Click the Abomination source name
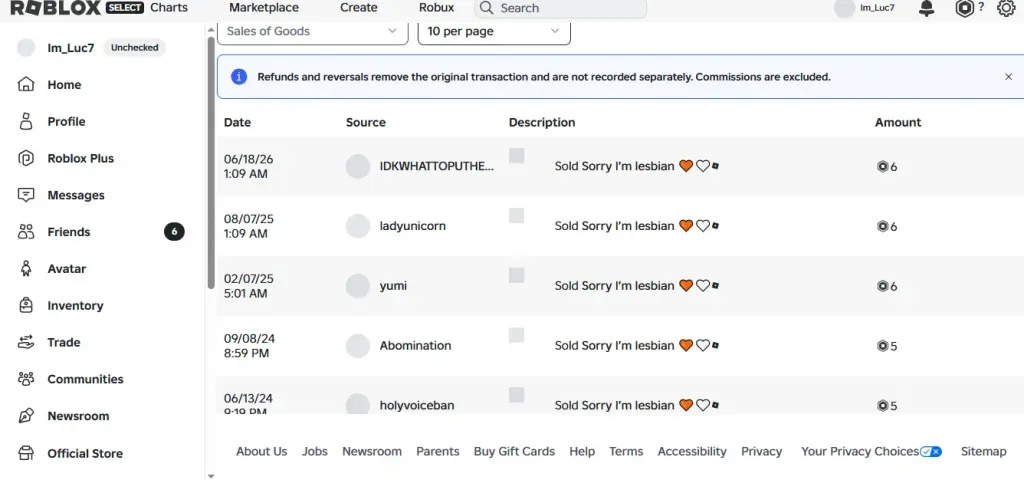Image resolution: width=1024 pixels, height=480 pixels. point(415,345)
